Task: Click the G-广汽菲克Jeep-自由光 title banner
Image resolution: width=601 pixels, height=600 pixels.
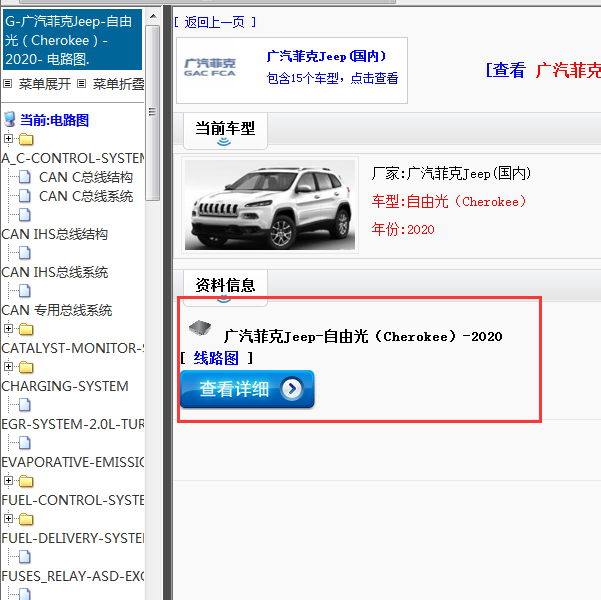Action: [x=72, y=40]
